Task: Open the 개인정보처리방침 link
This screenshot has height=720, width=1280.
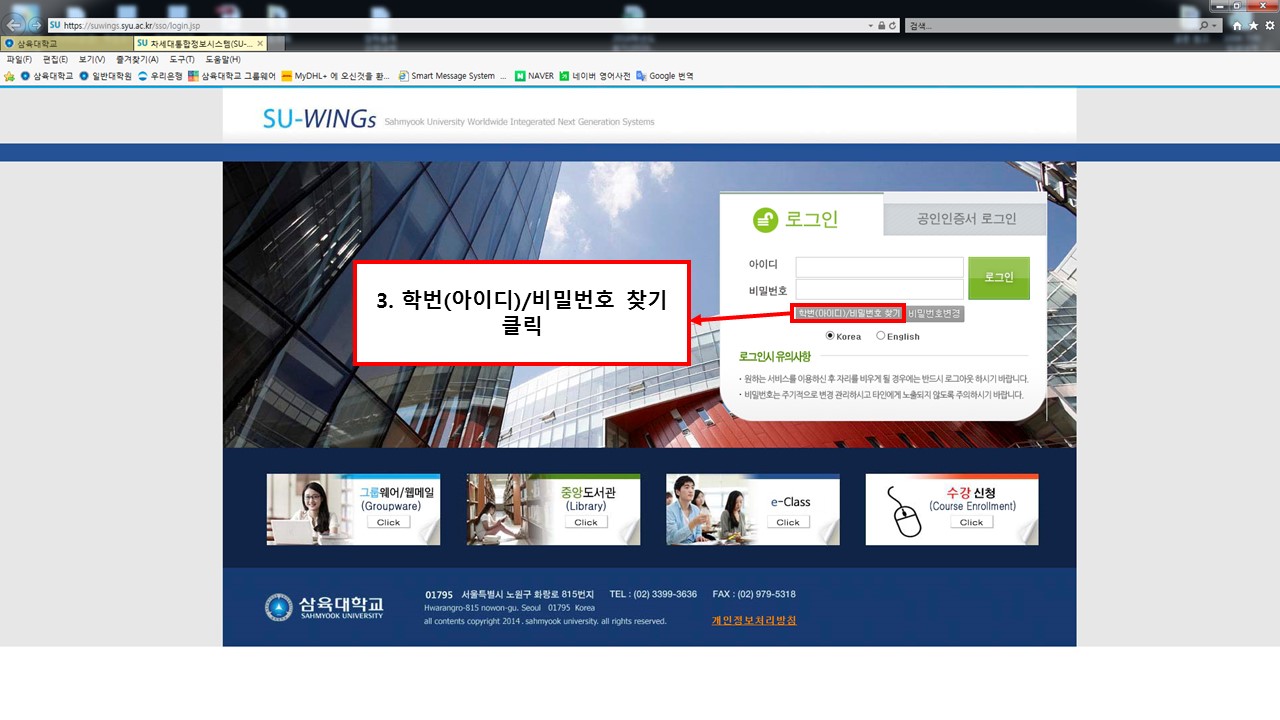Action: click(x=754, y=620)
